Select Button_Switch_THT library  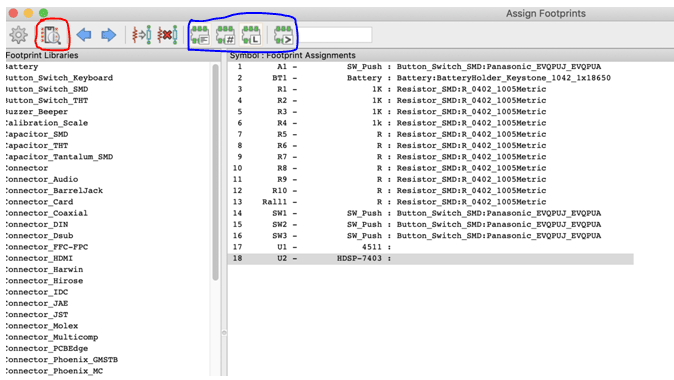tap(47, 100)
